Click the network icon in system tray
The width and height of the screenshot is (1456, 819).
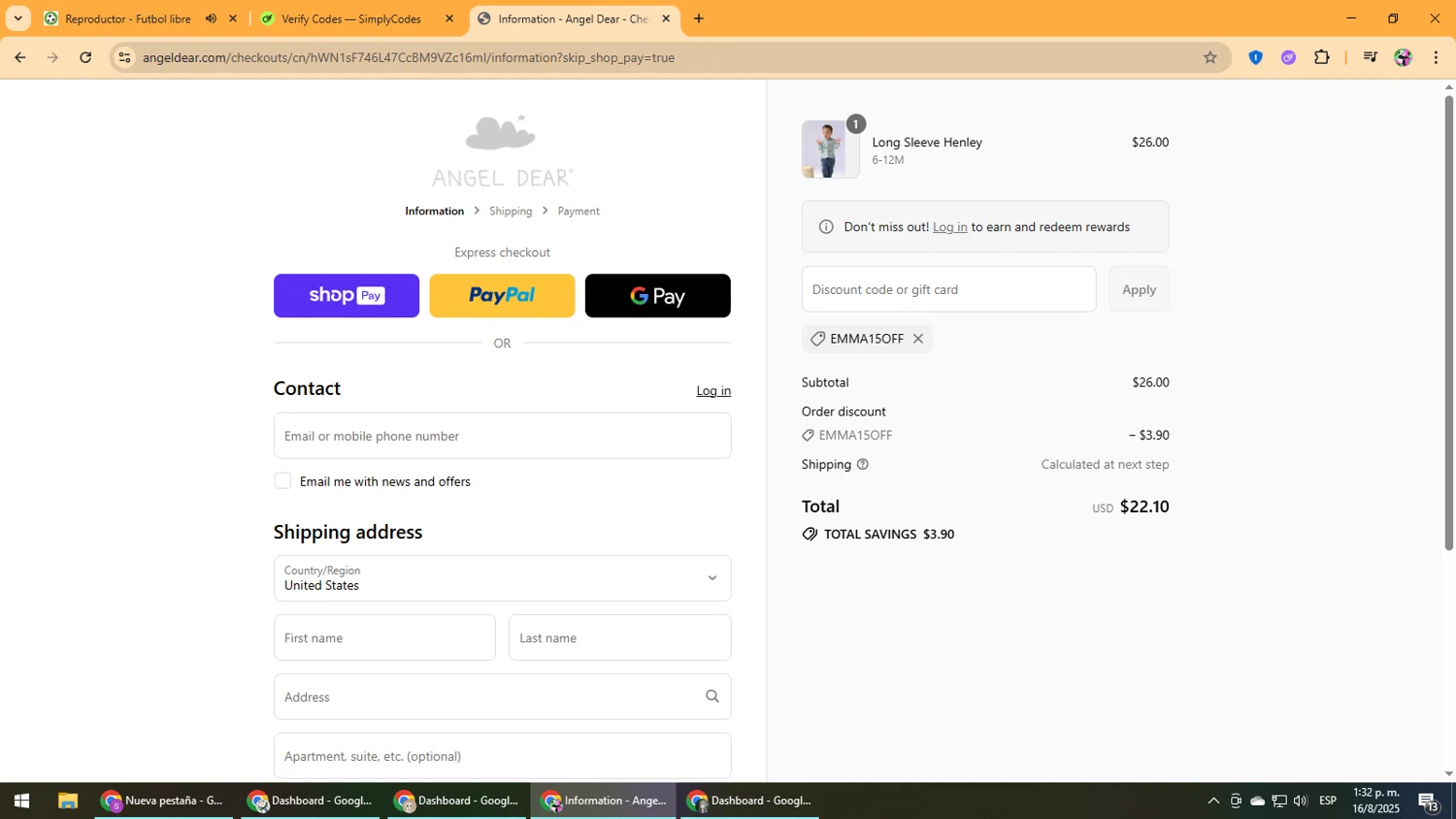tap(1278, 801)
